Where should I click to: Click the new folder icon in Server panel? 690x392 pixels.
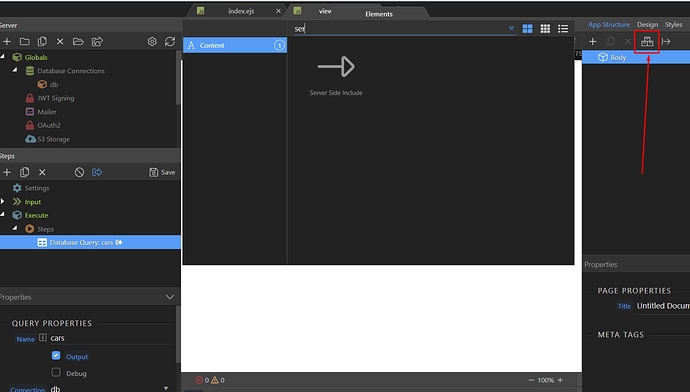(x=25, y=41)
